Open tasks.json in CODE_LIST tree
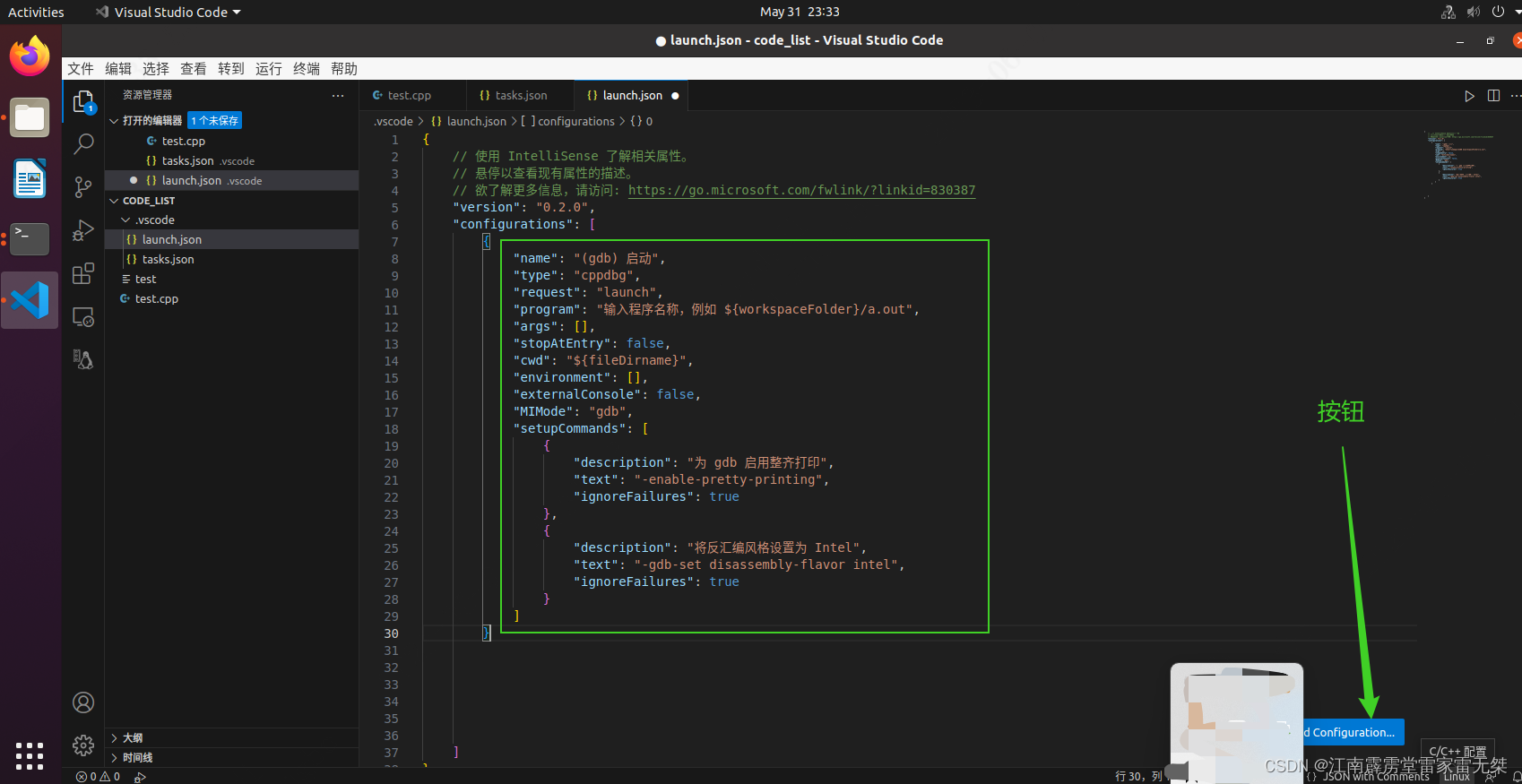1522x784 pixels. (x=232, y=260)
